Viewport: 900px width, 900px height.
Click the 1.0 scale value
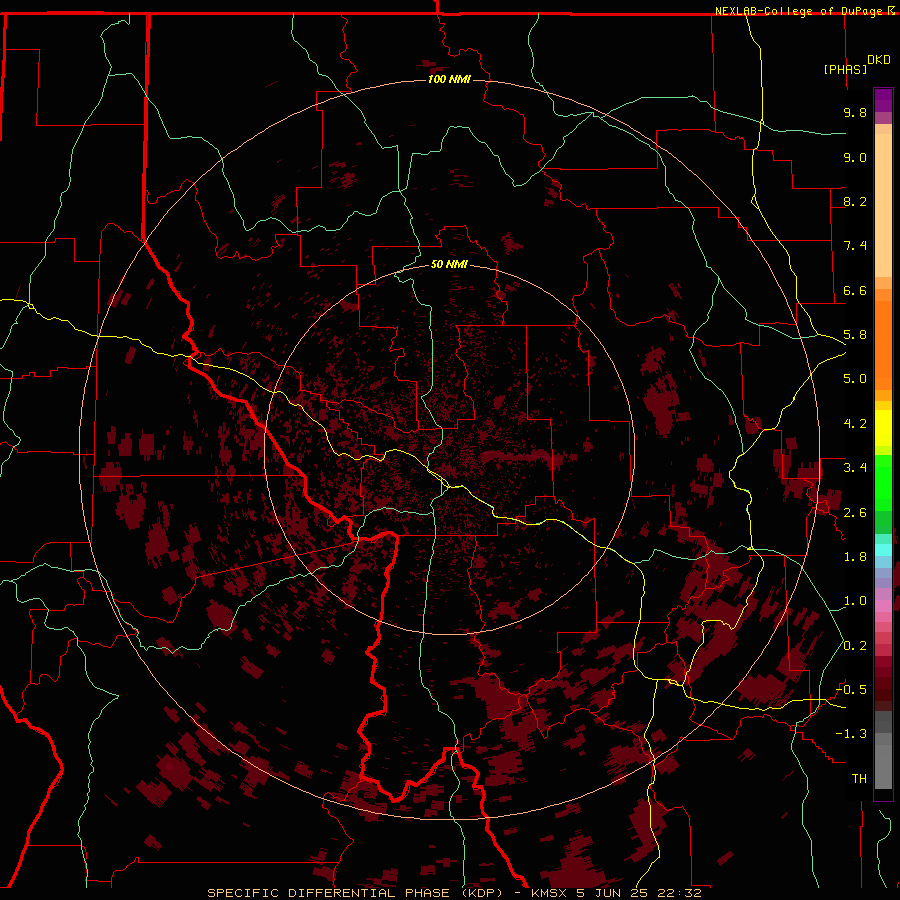click(x=855, y=601)
